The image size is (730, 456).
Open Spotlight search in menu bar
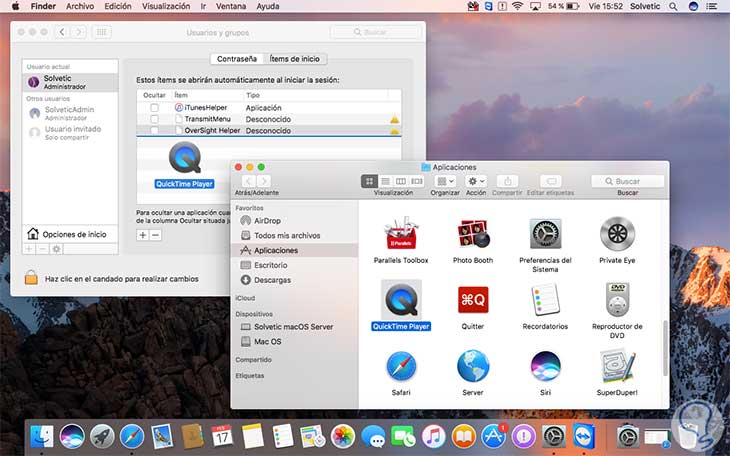pyautogui.click(x=673, y=7)
